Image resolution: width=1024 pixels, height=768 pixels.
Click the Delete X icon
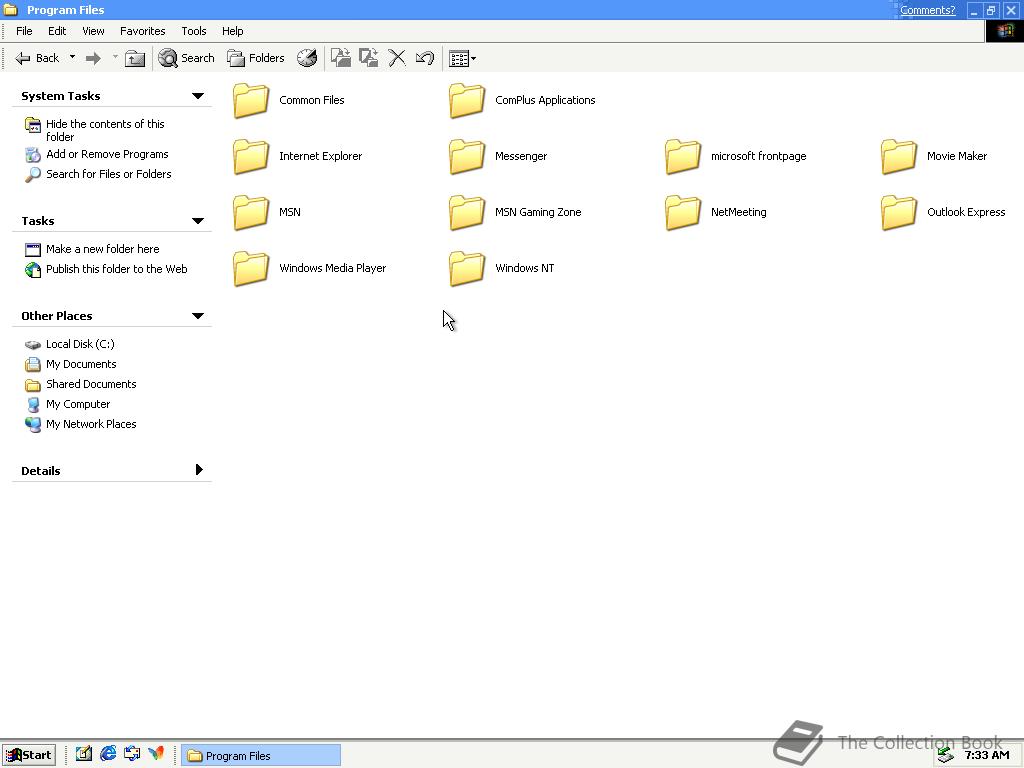(x=396, y=58)
